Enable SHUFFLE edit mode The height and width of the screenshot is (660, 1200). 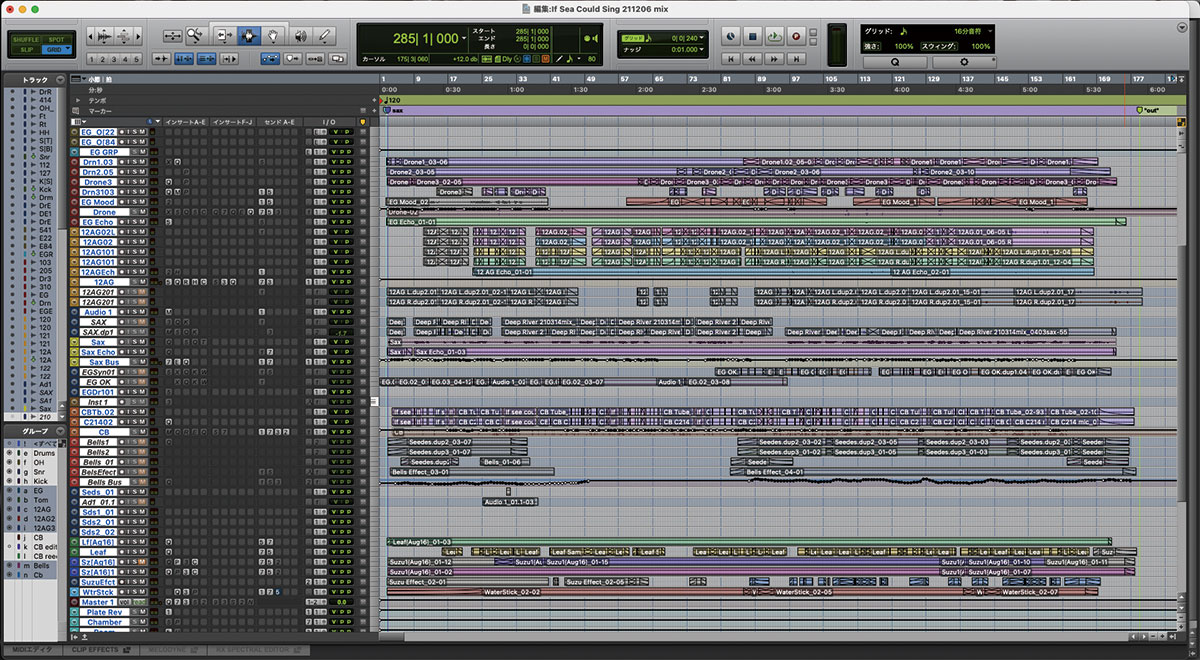26,38
